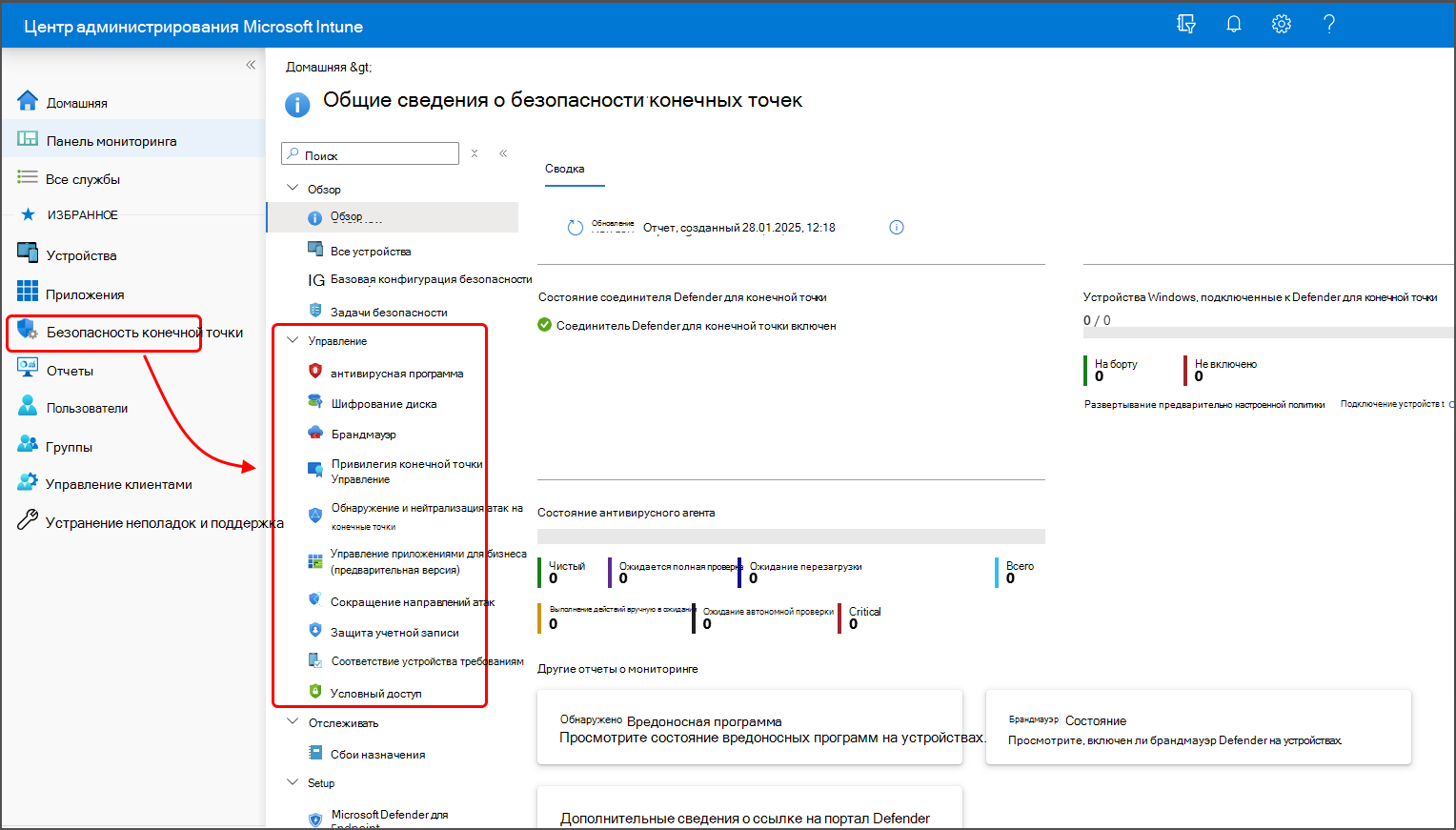This screenshot has height=830, width=1456.
Task: Collapse the Управление section chevron
Action: tap(293, 339)
